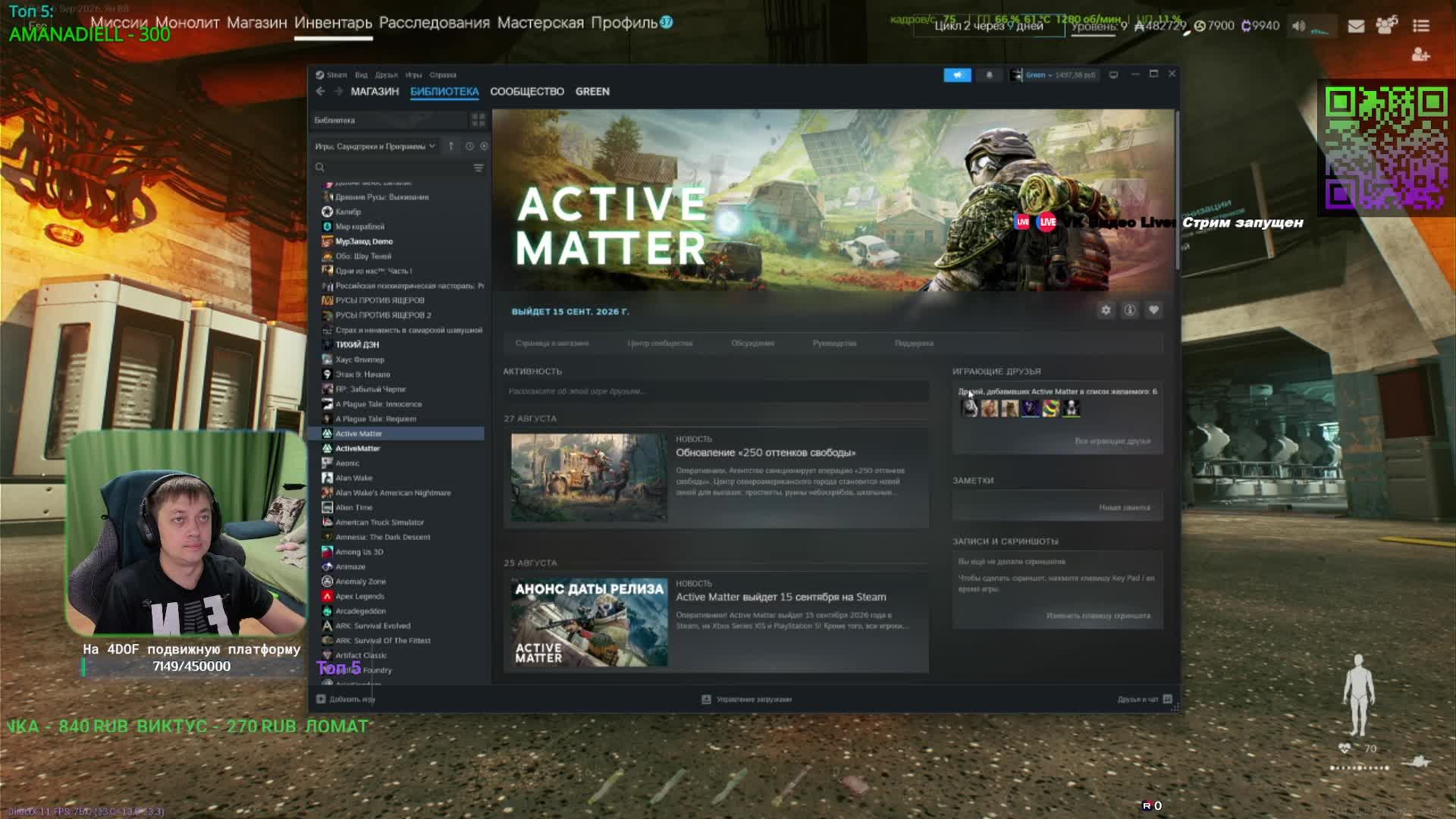1456x819 pixels.
Task: Click the in-game add friend icon
Action: pos(1420,55)
